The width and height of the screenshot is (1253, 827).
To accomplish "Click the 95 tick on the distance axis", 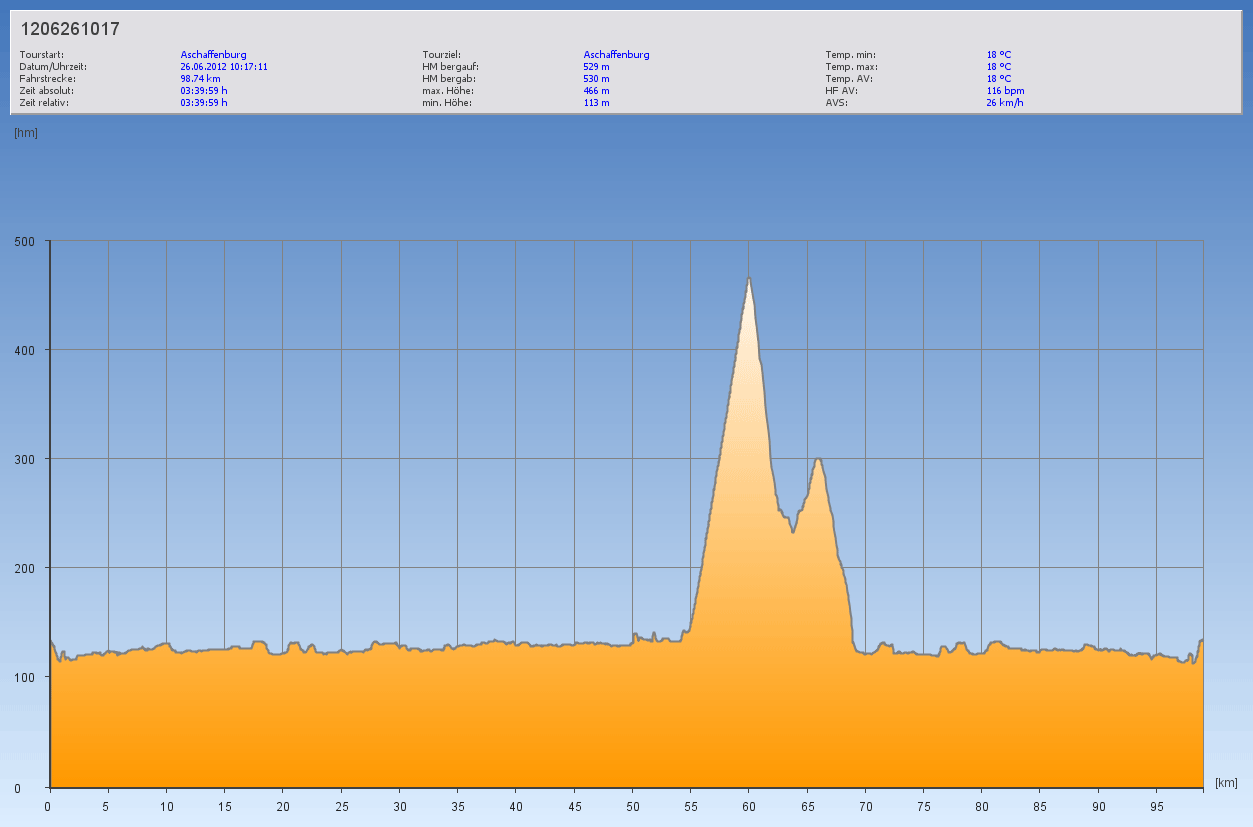I will coord(1156,805).
